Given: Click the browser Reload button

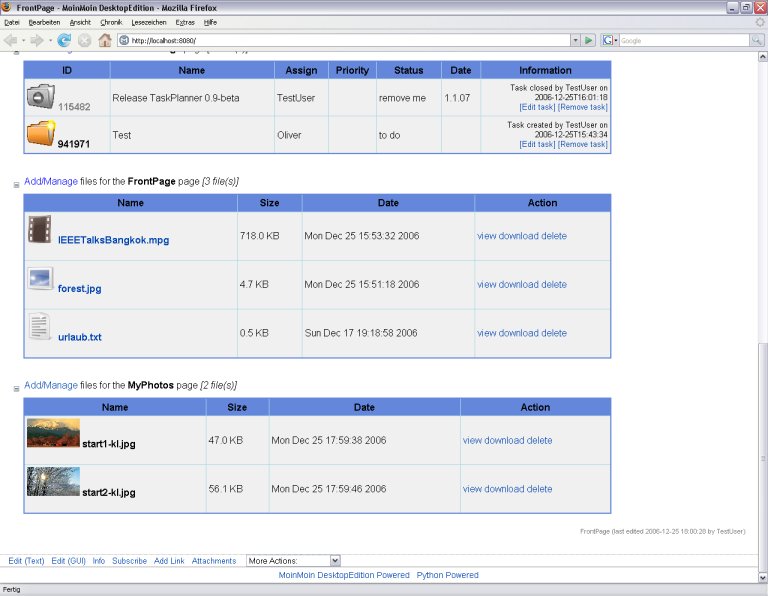Looking at the screenshot, I should click(x=64, y=40).
